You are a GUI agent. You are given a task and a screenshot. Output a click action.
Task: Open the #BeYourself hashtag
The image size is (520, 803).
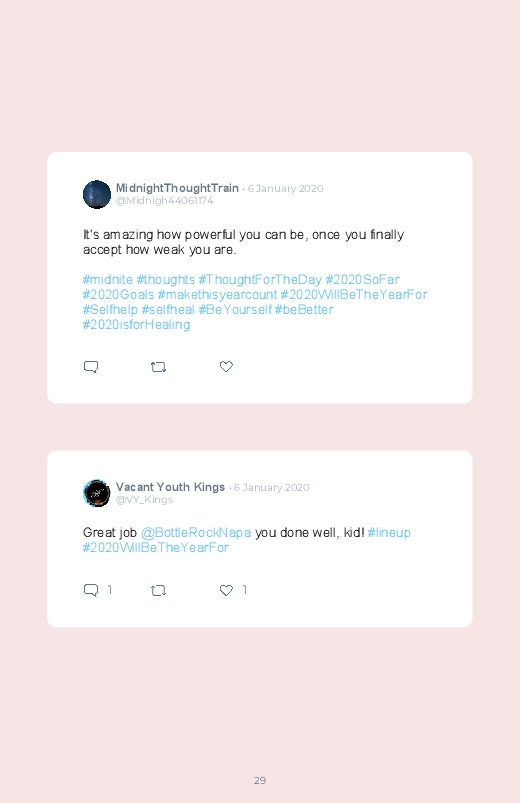coord(235,310)
